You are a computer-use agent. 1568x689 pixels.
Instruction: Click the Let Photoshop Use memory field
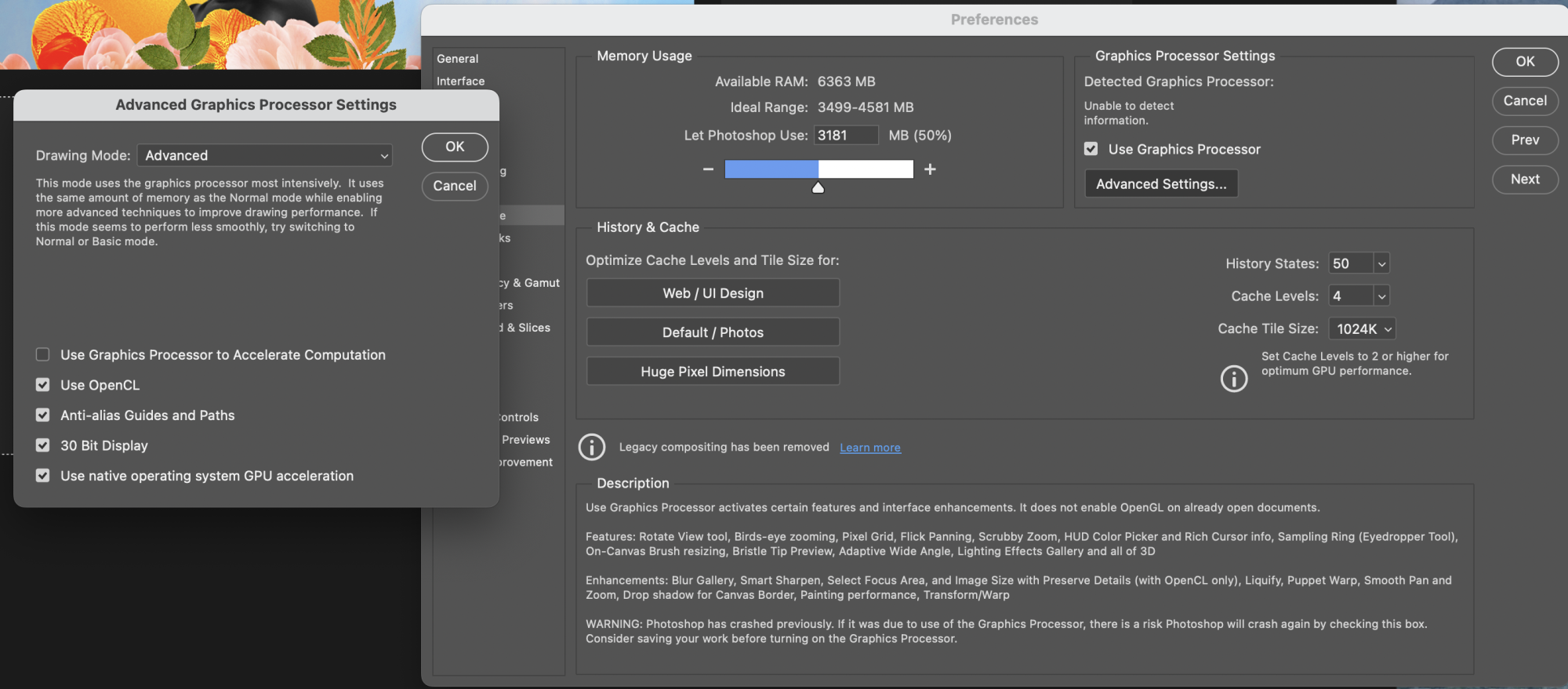(844, 136)
